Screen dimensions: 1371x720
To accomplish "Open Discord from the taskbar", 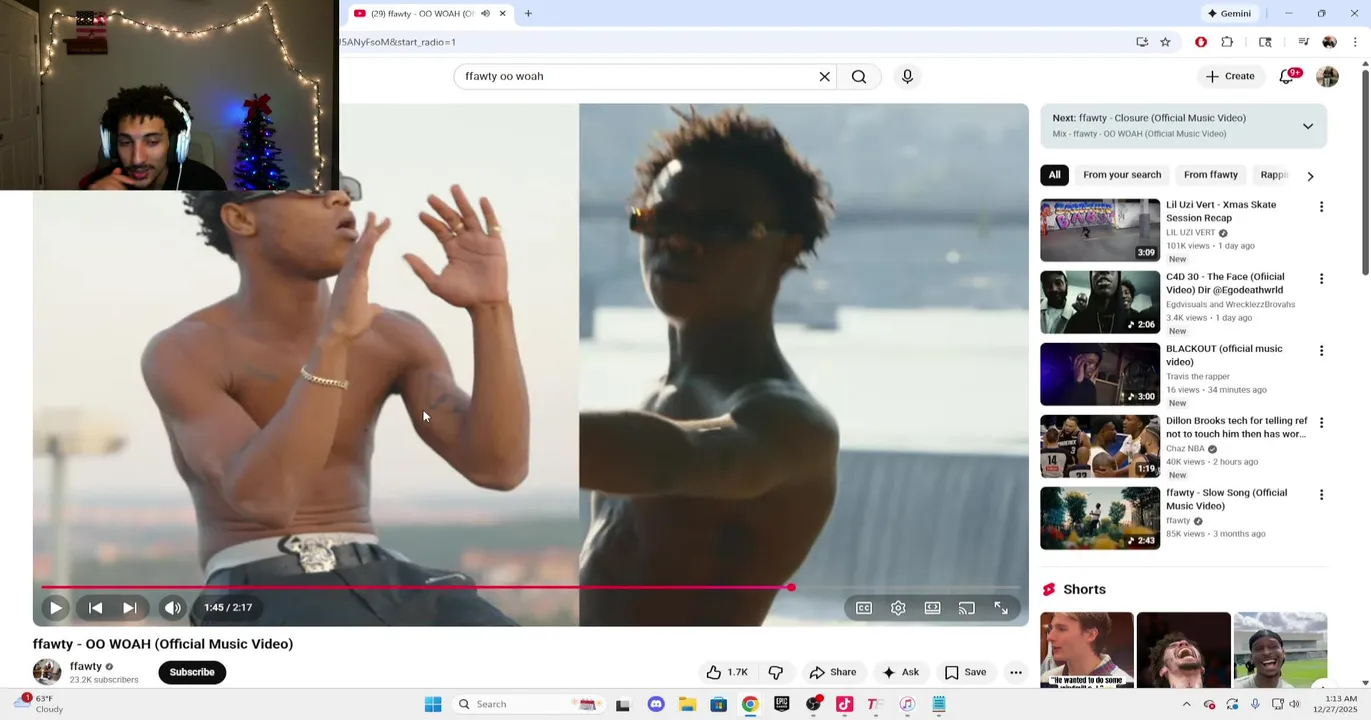I will pos(656,704).
